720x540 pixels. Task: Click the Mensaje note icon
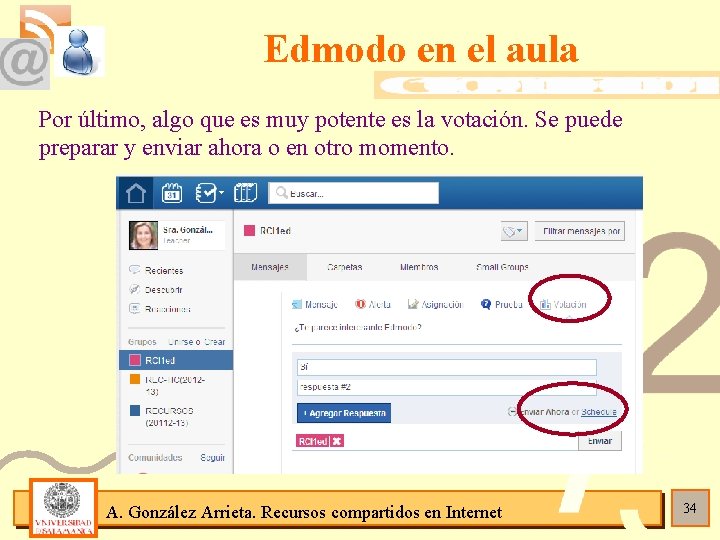[297, 304]
